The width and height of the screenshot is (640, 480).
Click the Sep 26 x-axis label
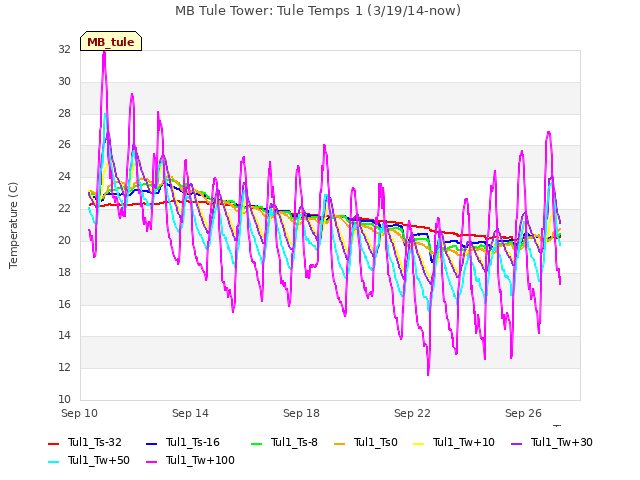pos(523,413)
